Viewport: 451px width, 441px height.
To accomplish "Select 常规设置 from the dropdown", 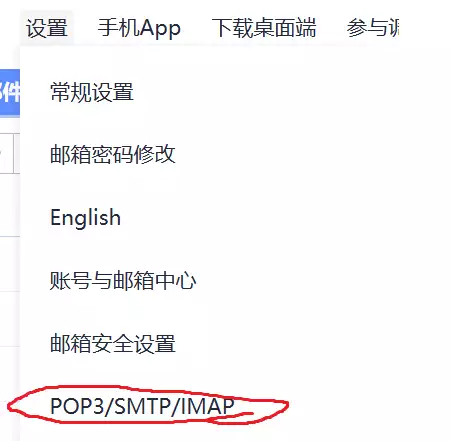I will (x=92, y=92).
